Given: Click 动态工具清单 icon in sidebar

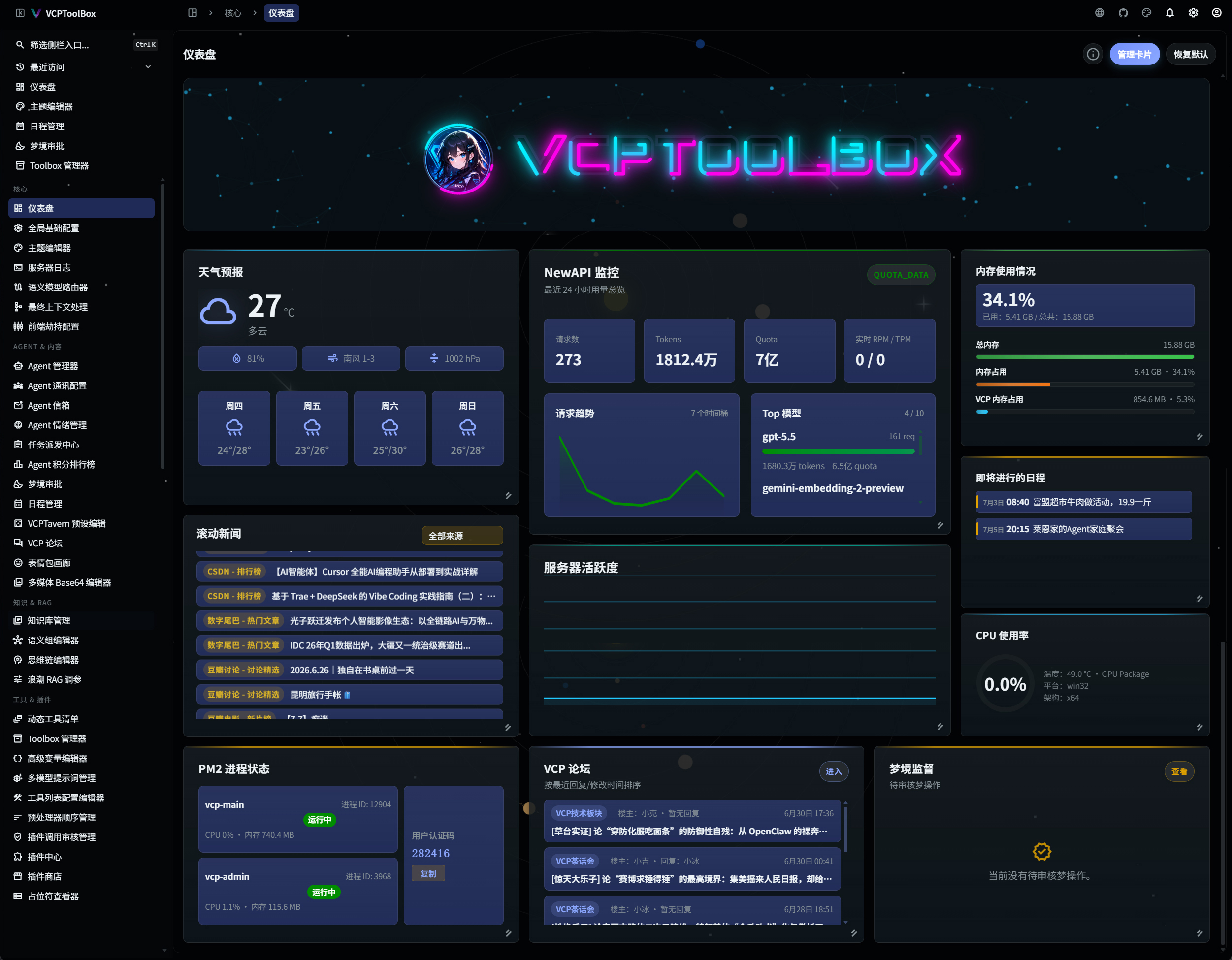Looking at the screenshot, I should click(18, 719).
